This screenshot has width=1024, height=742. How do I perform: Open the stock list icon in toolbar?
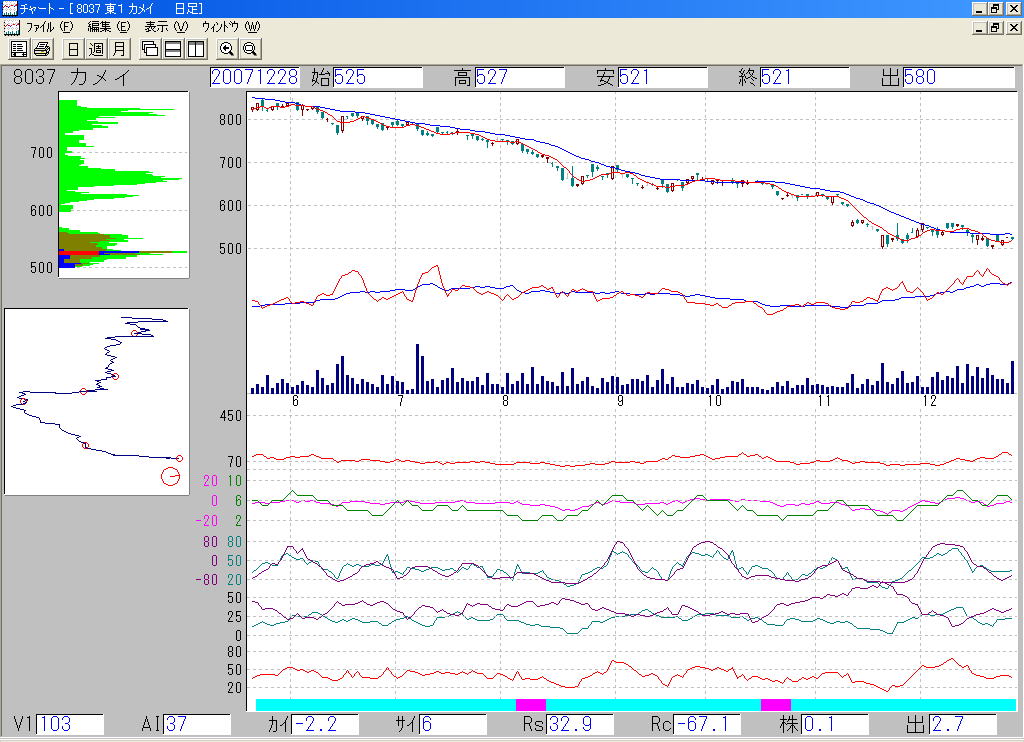[x=19, y=48]
